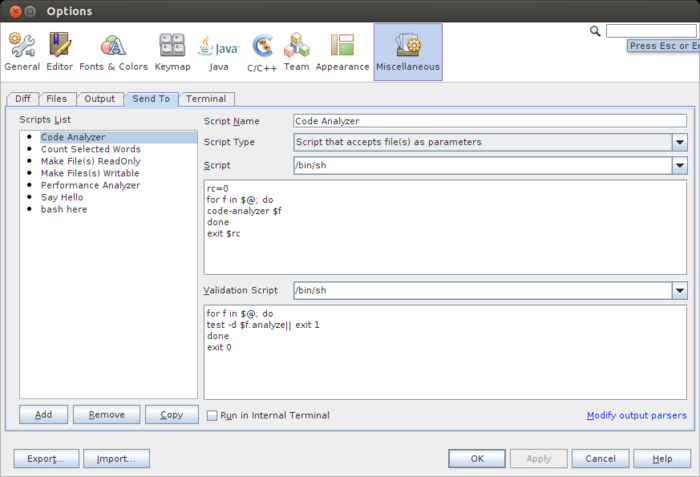Confirm with the OK button
Viewport: 700px width, 477px height.
[477, 459]
